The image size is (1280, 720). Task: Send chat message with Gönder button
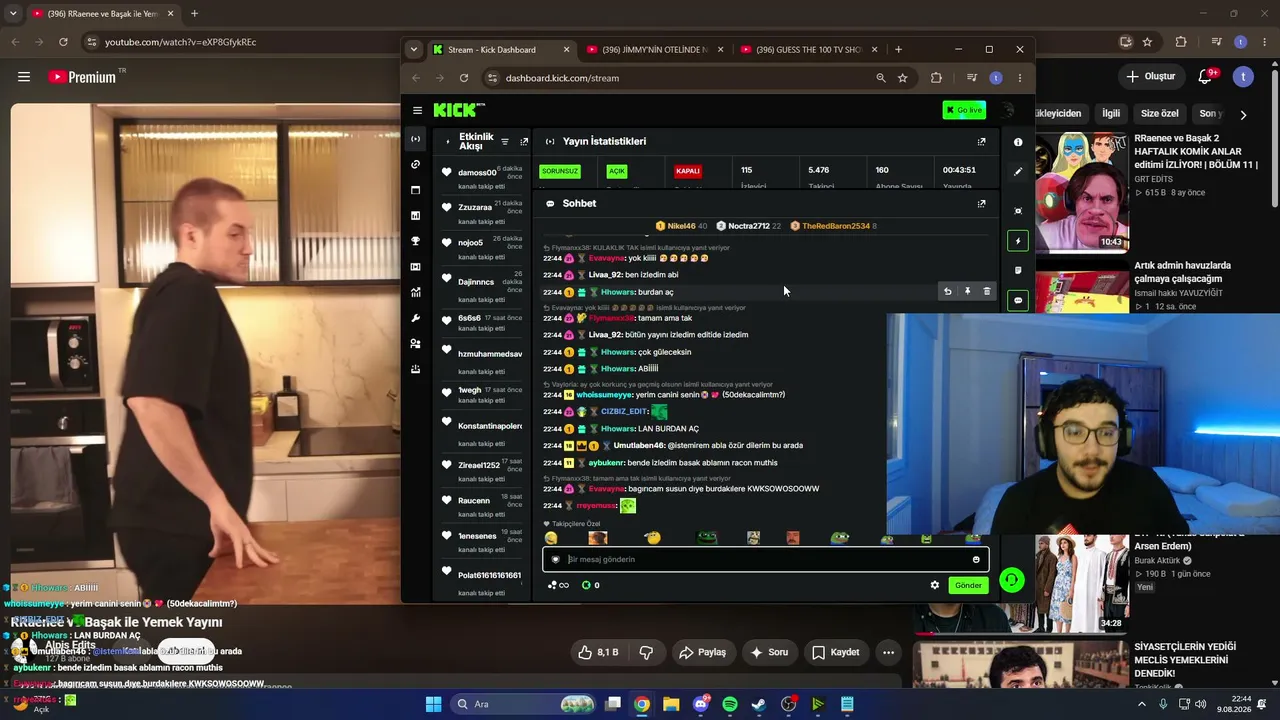(x=968, y=585)
